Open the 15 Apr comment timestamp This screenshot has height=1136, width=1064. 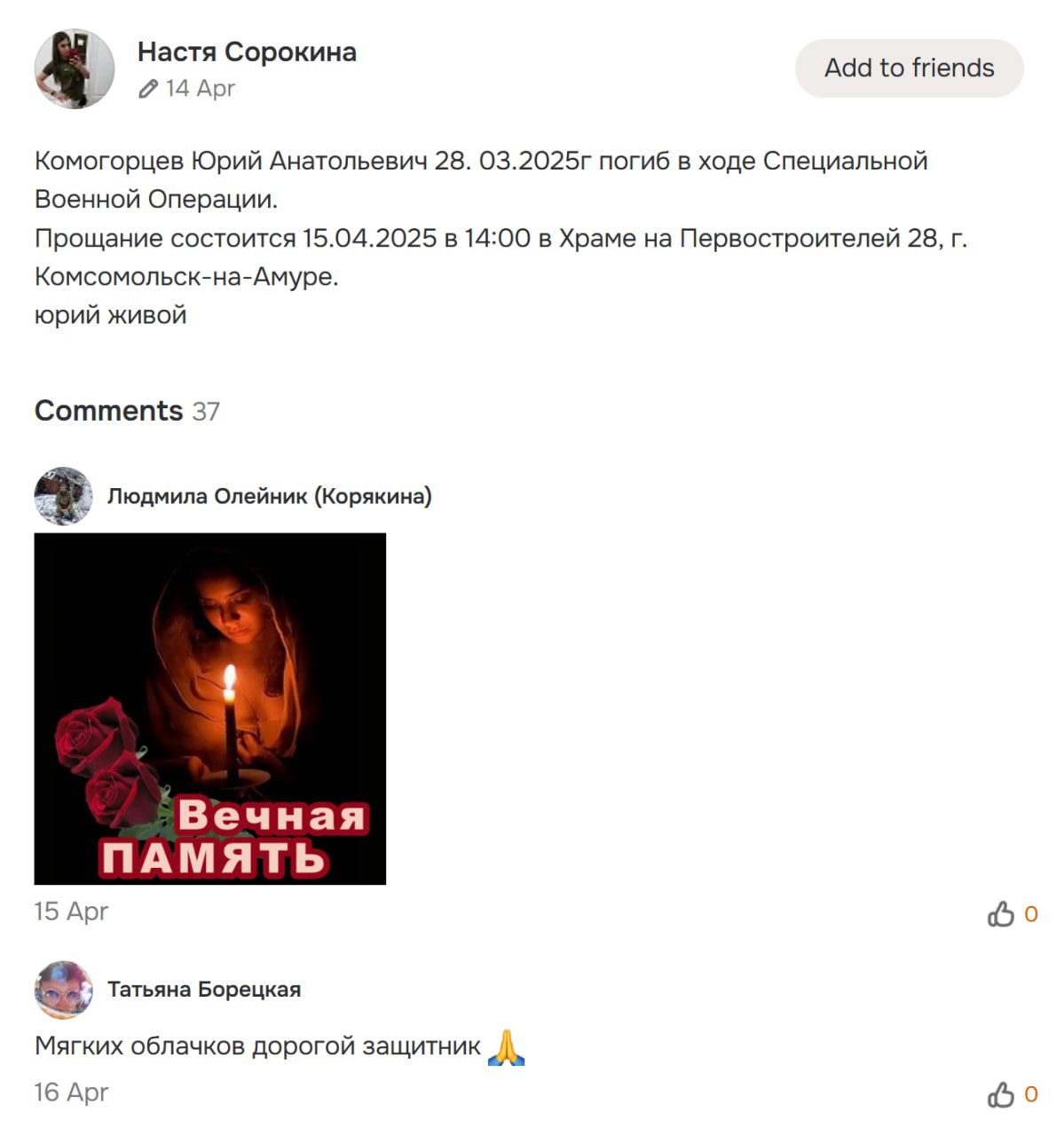tap(71, 911)
